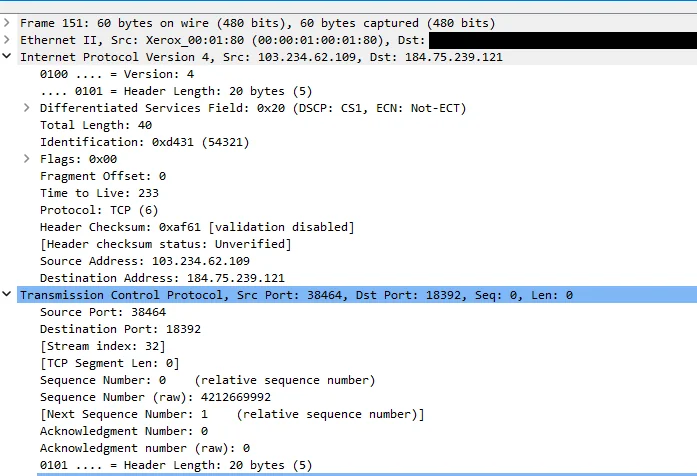This screenshot has height=476, width=697.
Task: Select the Acknowledgment number (raw) row
Action: 357,448
